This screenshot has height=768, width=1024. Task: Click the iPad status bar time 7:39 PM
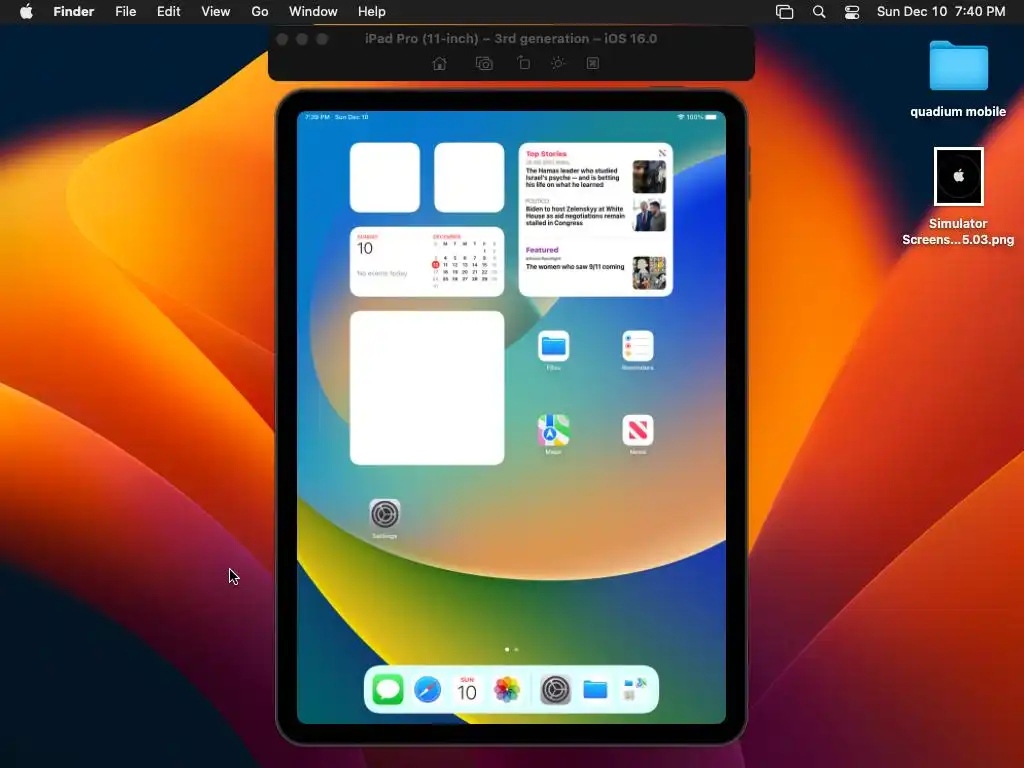pos(317,117)
